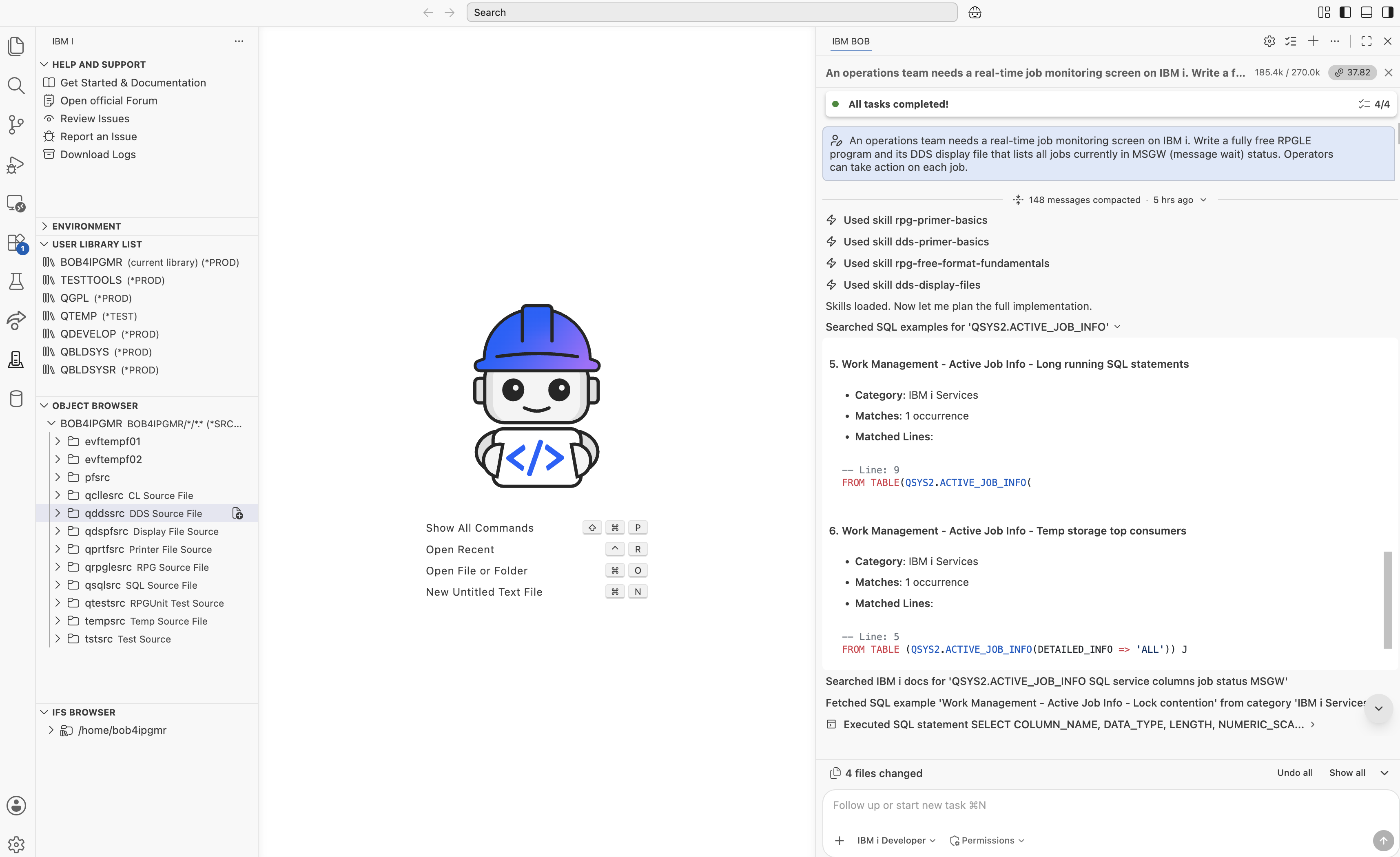This screenshot has height=857, width=1400.
Task: Open the Explorer view in the activity bar
Action: pyautogui.click(x=16, y=46)
